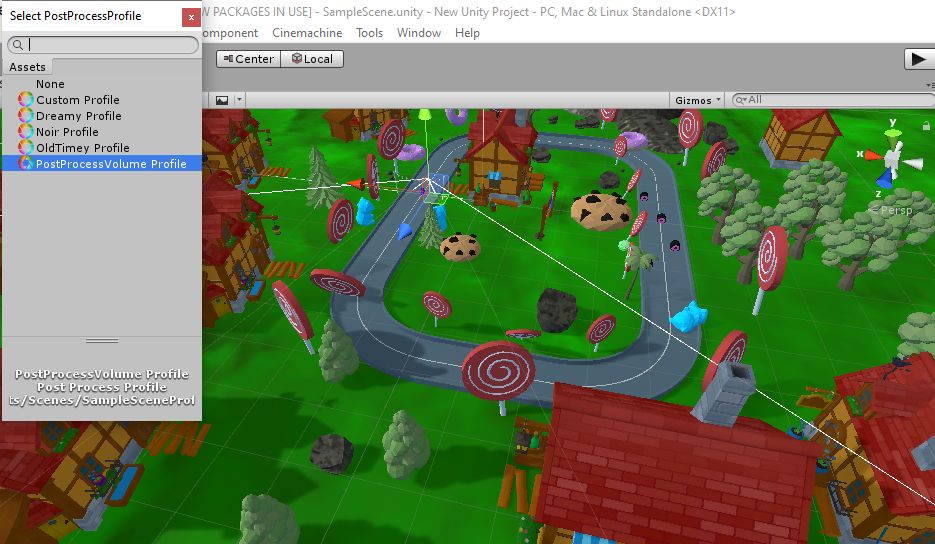Image resolution: width=935 pixels, height=544 pixels.
Task: Select PostProcessVolume Profile in the list
Action: (x=111, y=164)
